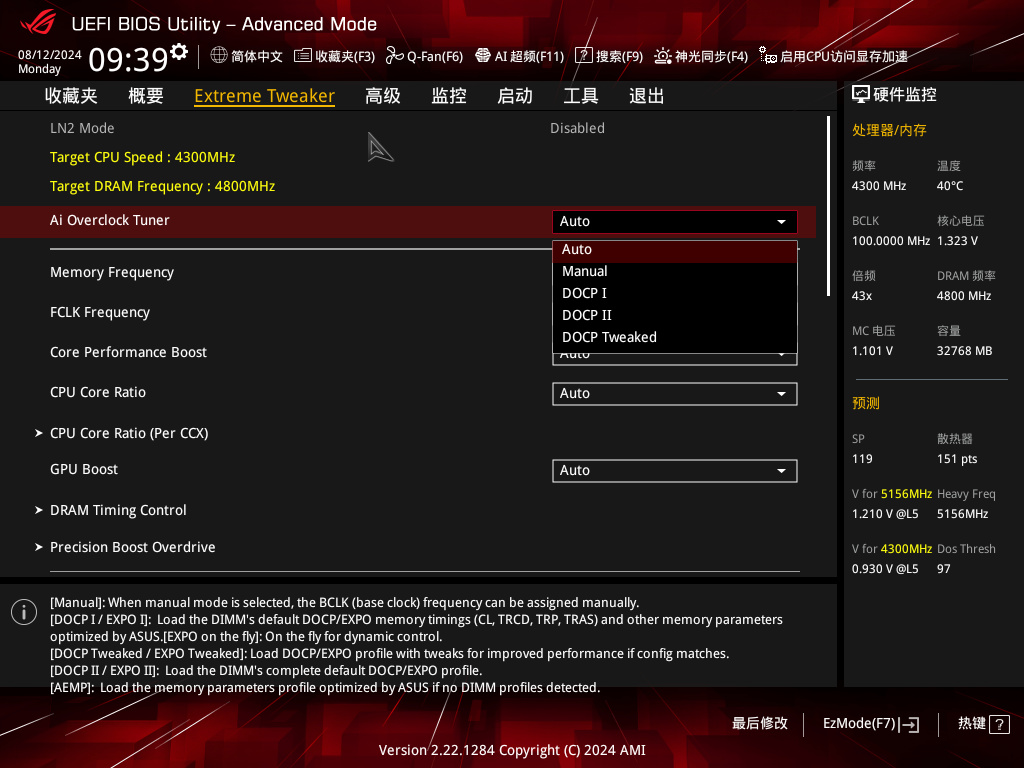Open the 工具 tools tab
Image resolution: width=1024 pixels, height=768 pixels.
point(581,96)
